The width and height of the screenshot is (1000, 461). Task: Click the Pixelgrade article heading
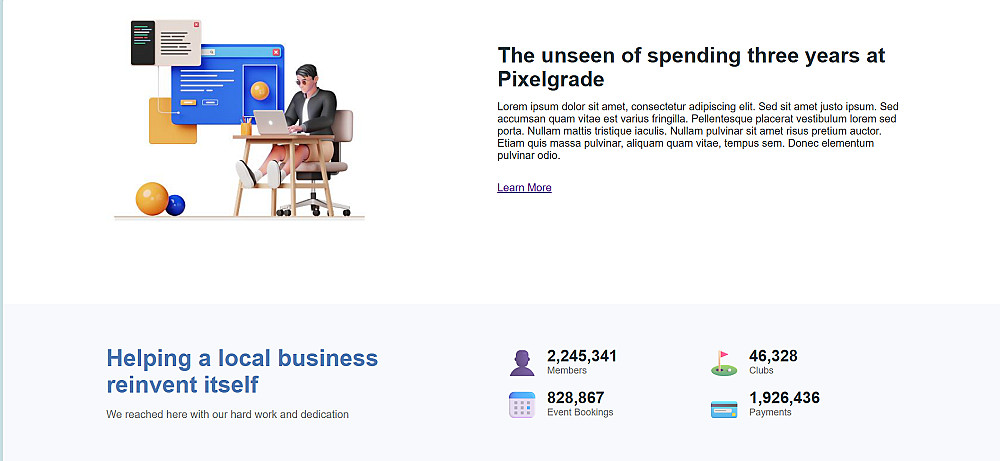(x=691, y=67)
